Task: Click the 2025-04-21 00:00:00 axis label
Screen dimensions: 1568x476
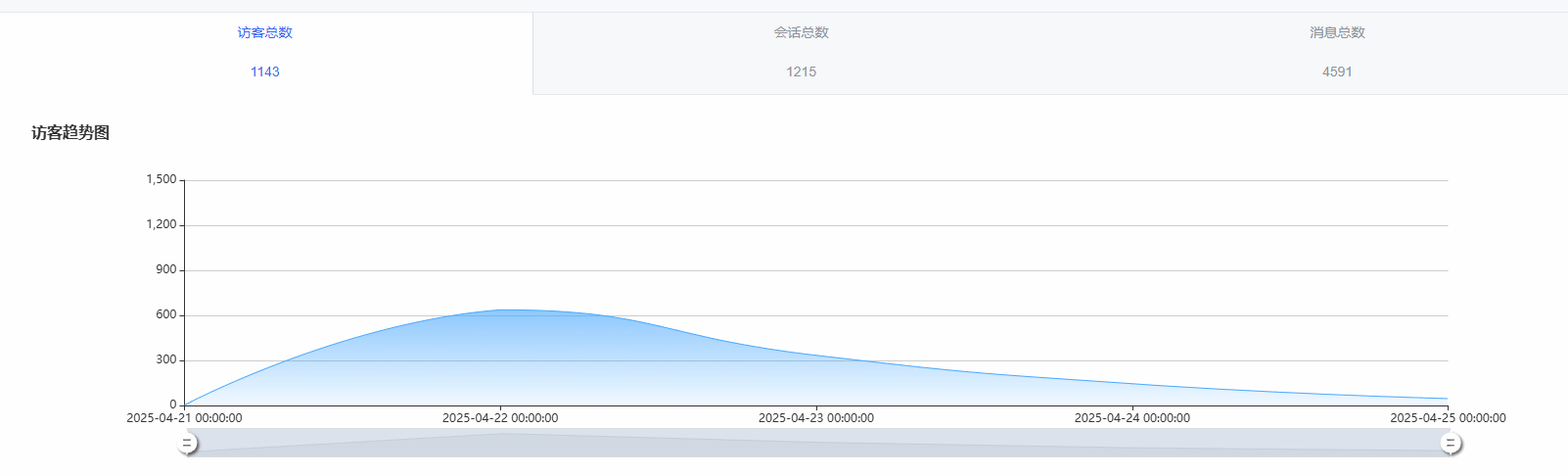Action: [x=184, y=418]
